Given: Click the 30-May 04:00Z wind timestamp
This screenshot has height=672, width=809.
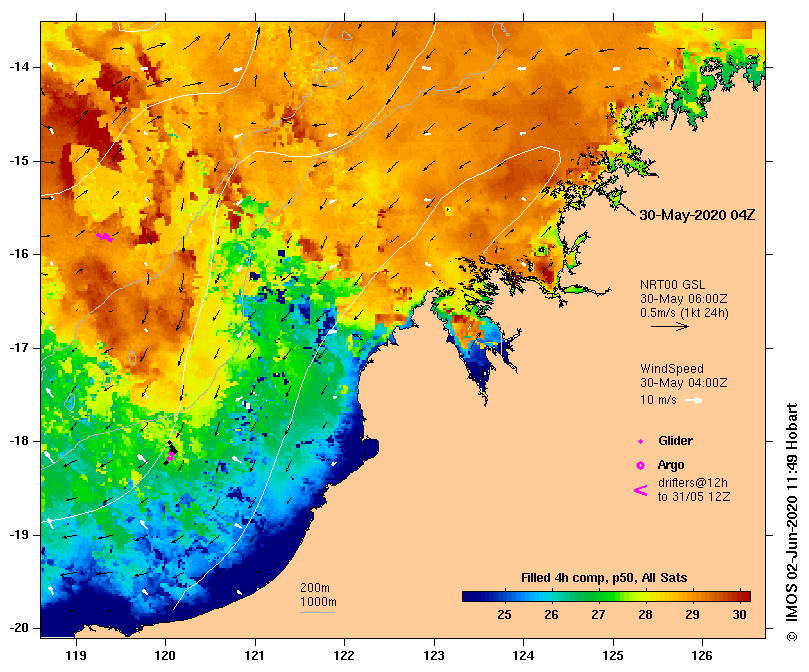Looking at the screenshot, I should pyautogui.click(x=684, y=382).
